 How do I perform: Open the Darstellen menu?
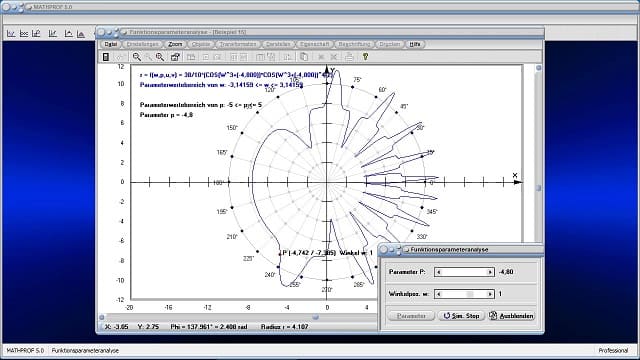pyautogui.click(x=278, y=44)
